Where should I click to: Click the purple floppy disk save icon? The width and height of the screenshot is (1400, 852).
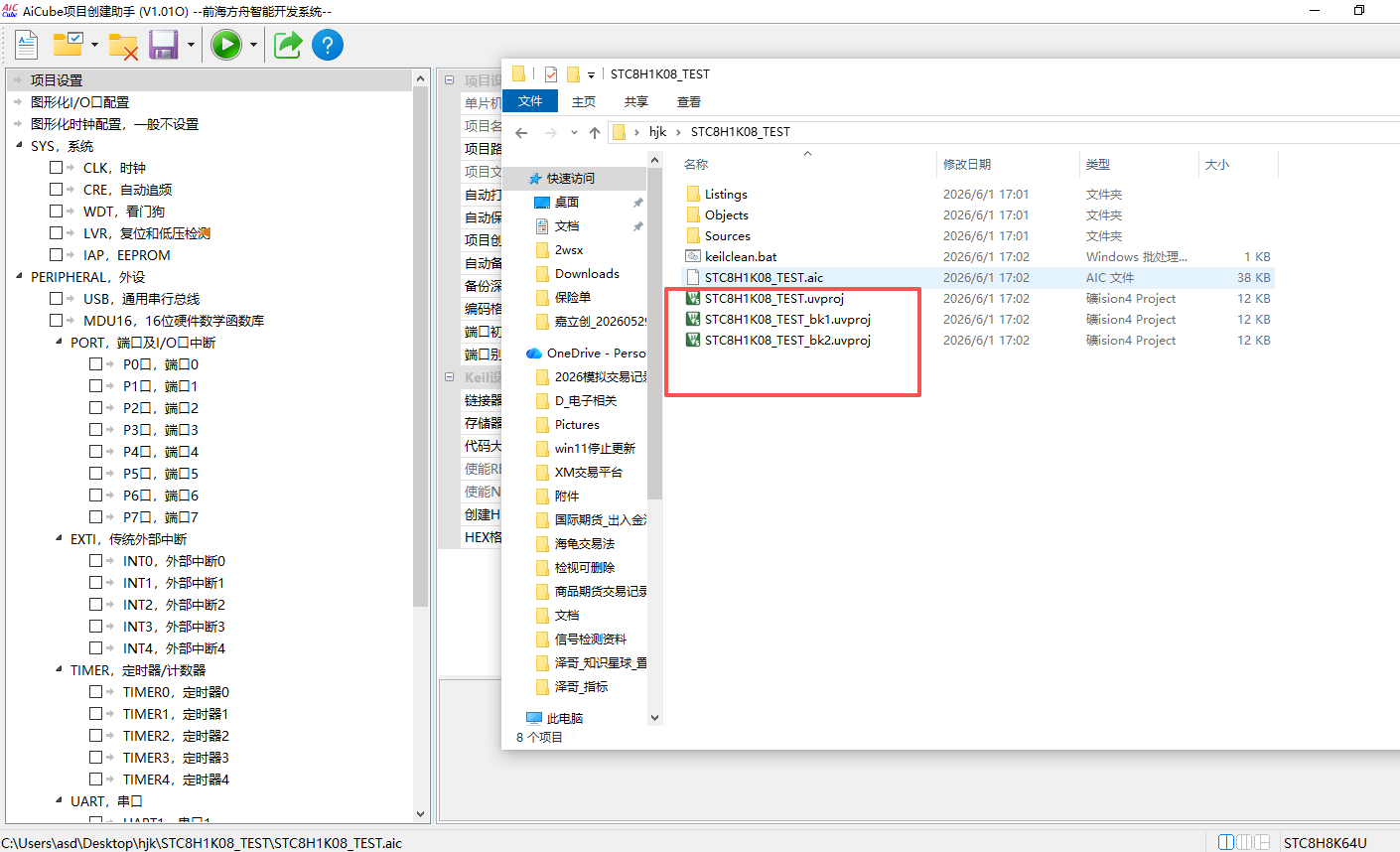tap(163, 45)
